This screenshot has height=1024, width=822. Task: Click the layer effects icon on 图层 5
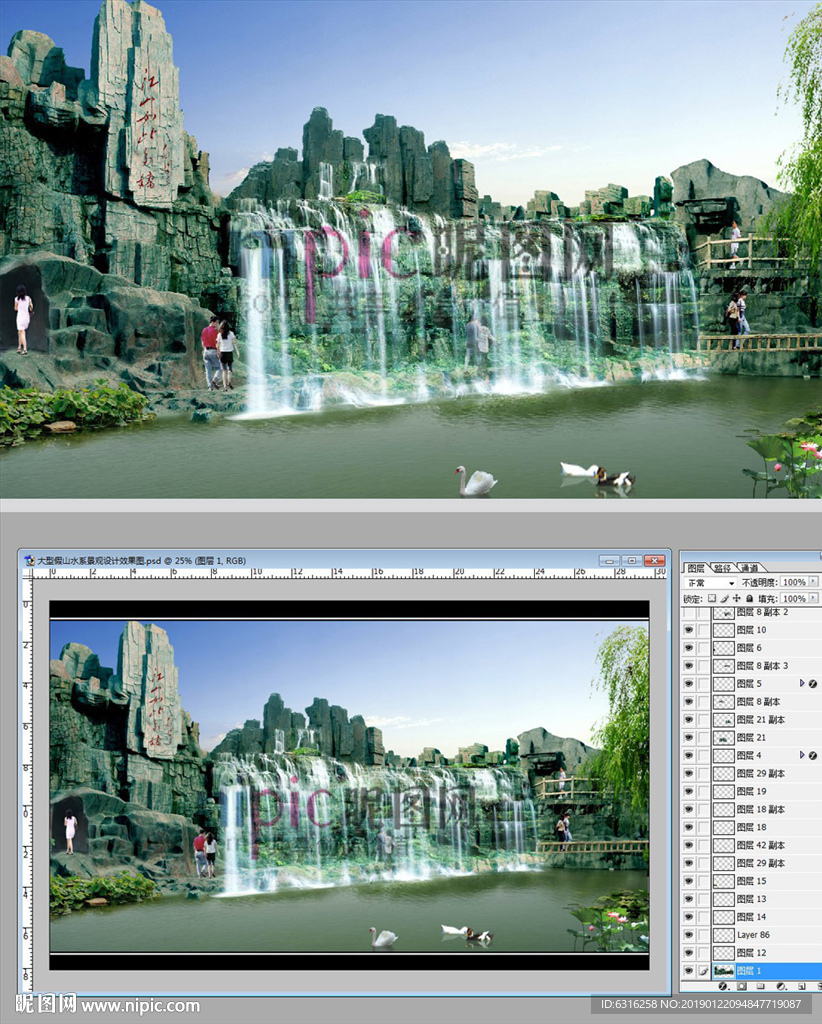tap(813, 684)
